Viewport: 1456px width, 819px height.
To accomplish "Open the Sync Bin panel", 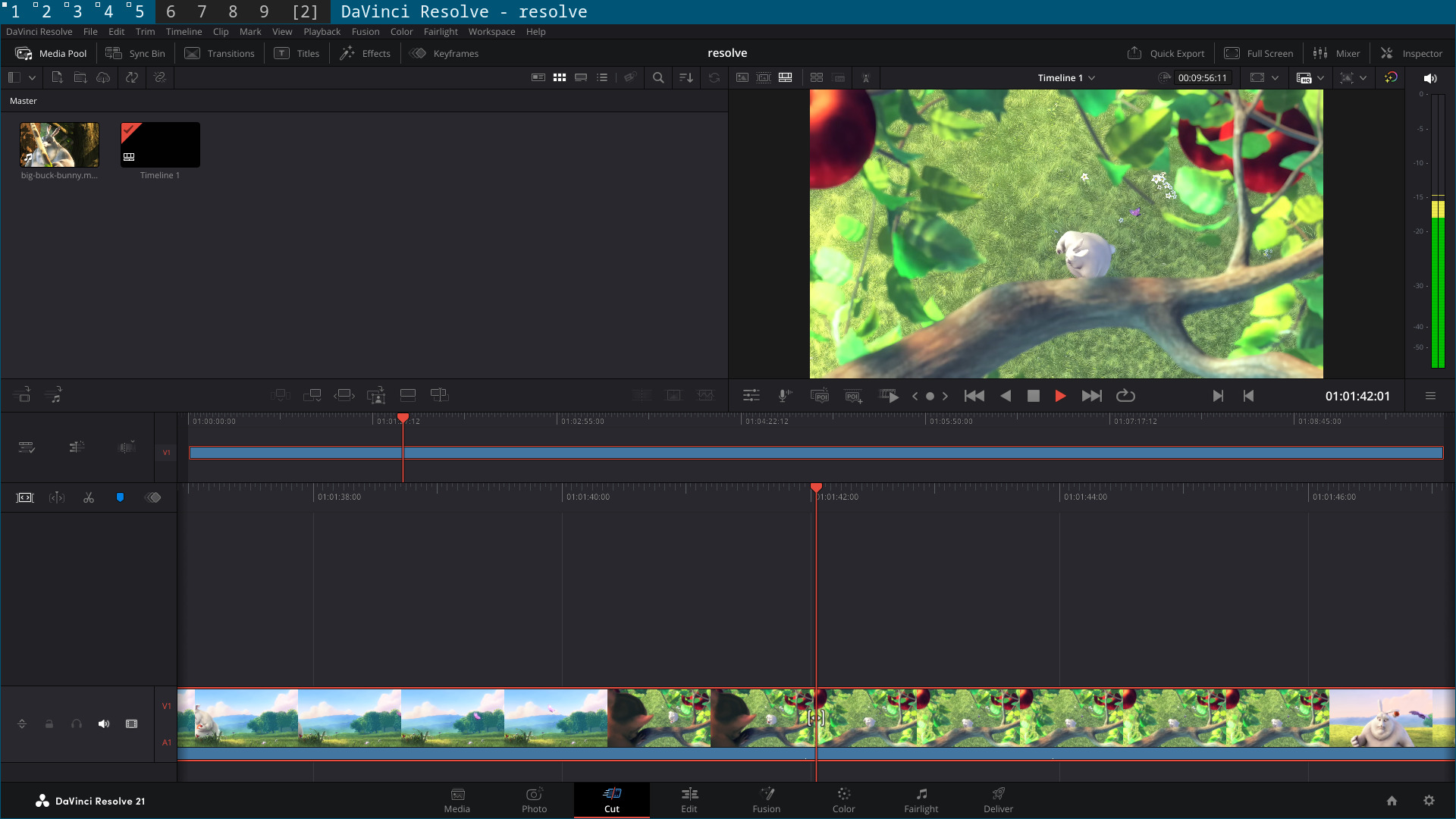I will point(135,53).
